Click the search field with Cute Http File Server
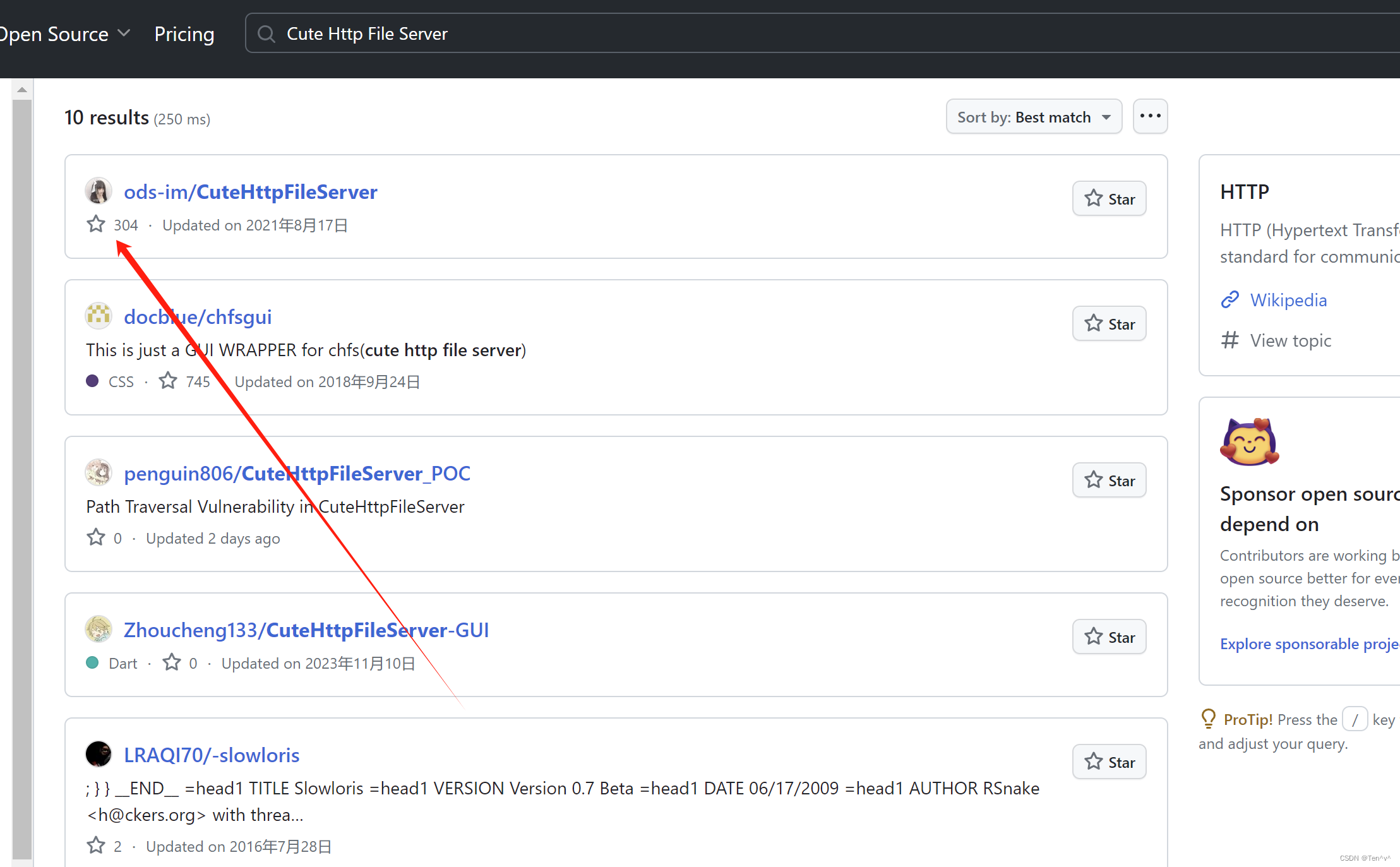The width and height of the screenshot is (1400, 867). [821, 33]
